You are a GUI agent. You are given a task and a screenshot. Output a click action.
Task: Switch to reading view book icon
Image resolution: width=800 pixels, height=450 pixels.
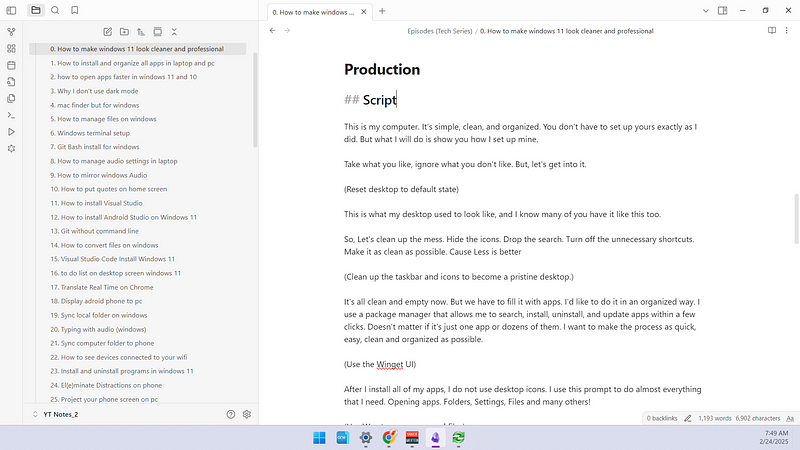tap(772, 31)
